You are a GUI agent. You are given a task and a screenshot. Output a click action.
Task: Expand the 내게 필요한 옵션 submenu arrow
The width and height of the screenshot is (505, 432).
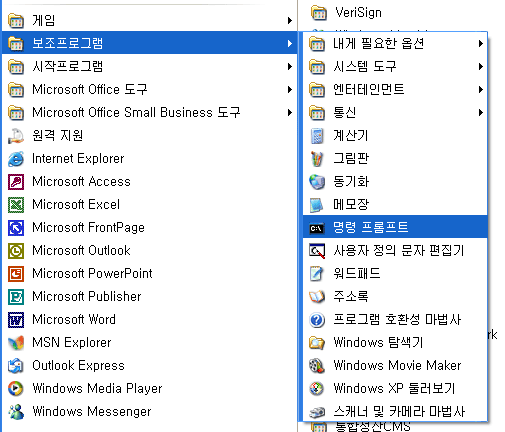point(480,44)
